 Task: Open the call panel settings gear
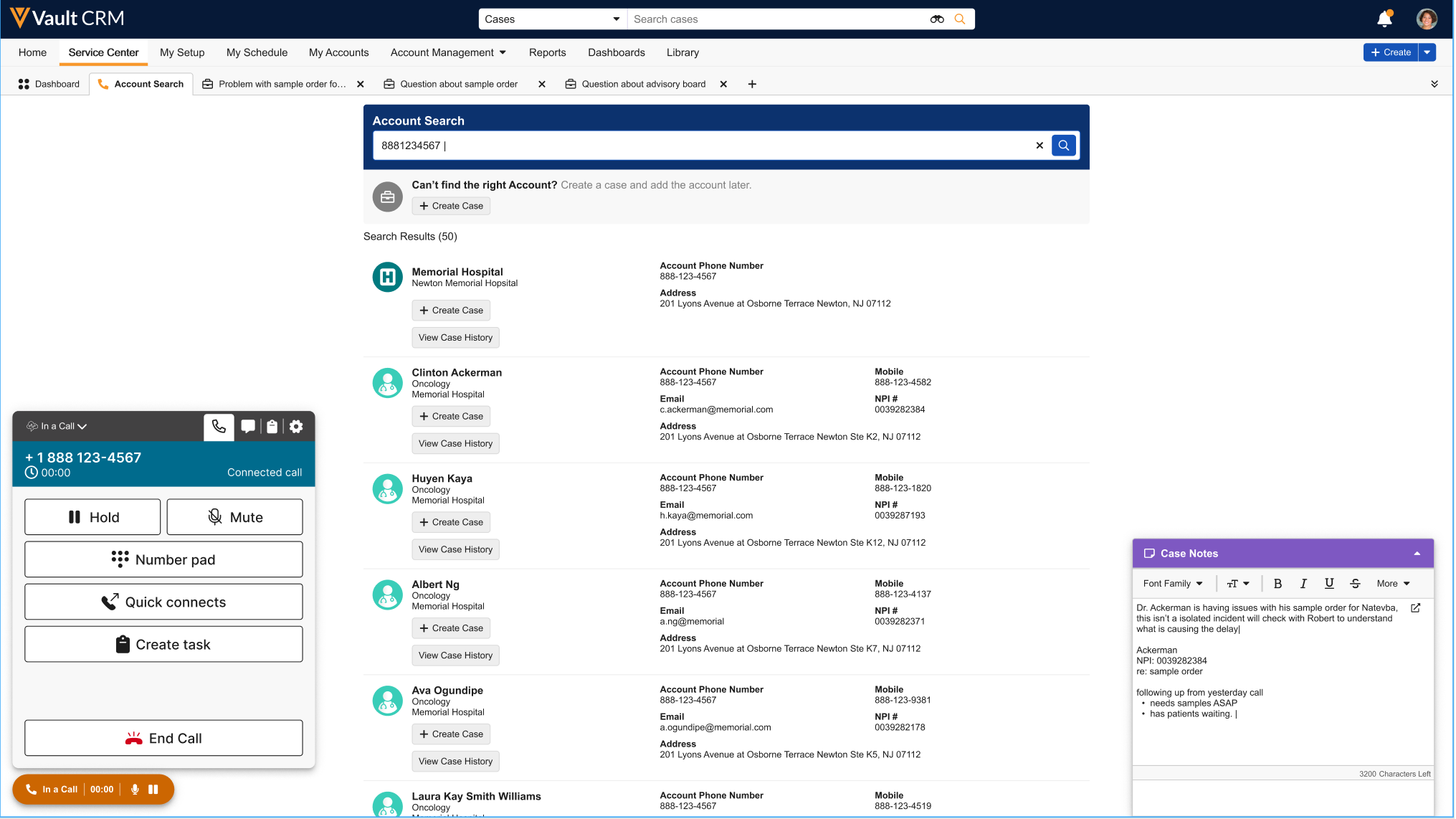pyautogui.click(x=296, y=427)
